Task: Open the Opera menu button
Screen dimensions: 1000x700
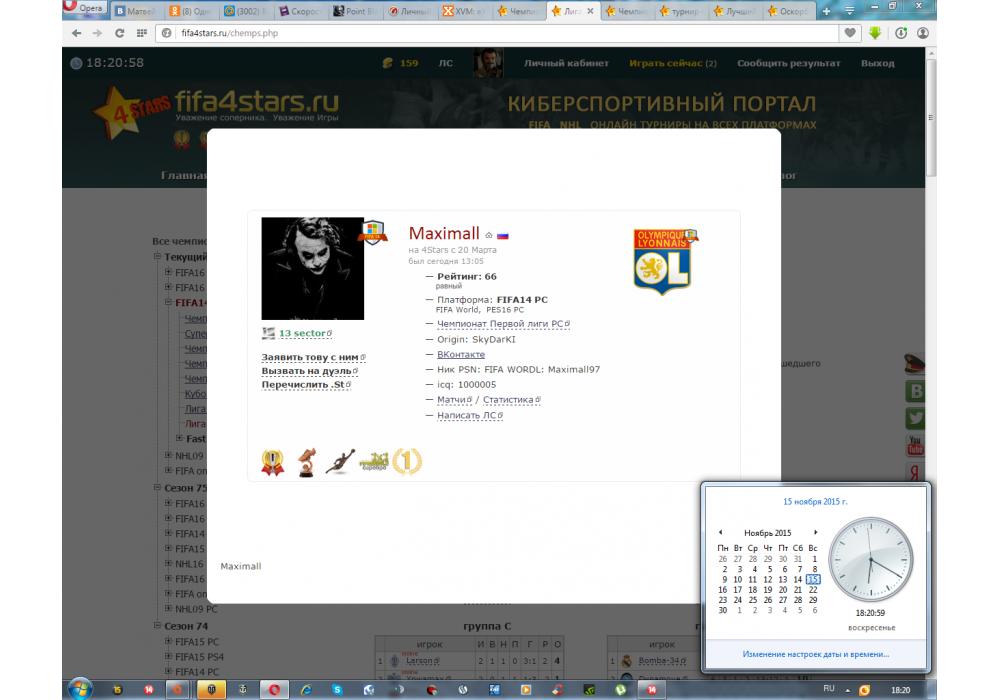Action: tap(84, 8)
